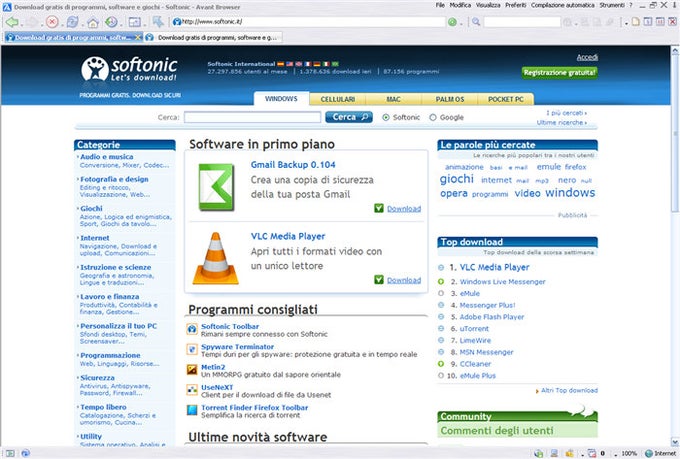Open the dropdown arrow next to the Go button
680x459 pixels.
461,23
